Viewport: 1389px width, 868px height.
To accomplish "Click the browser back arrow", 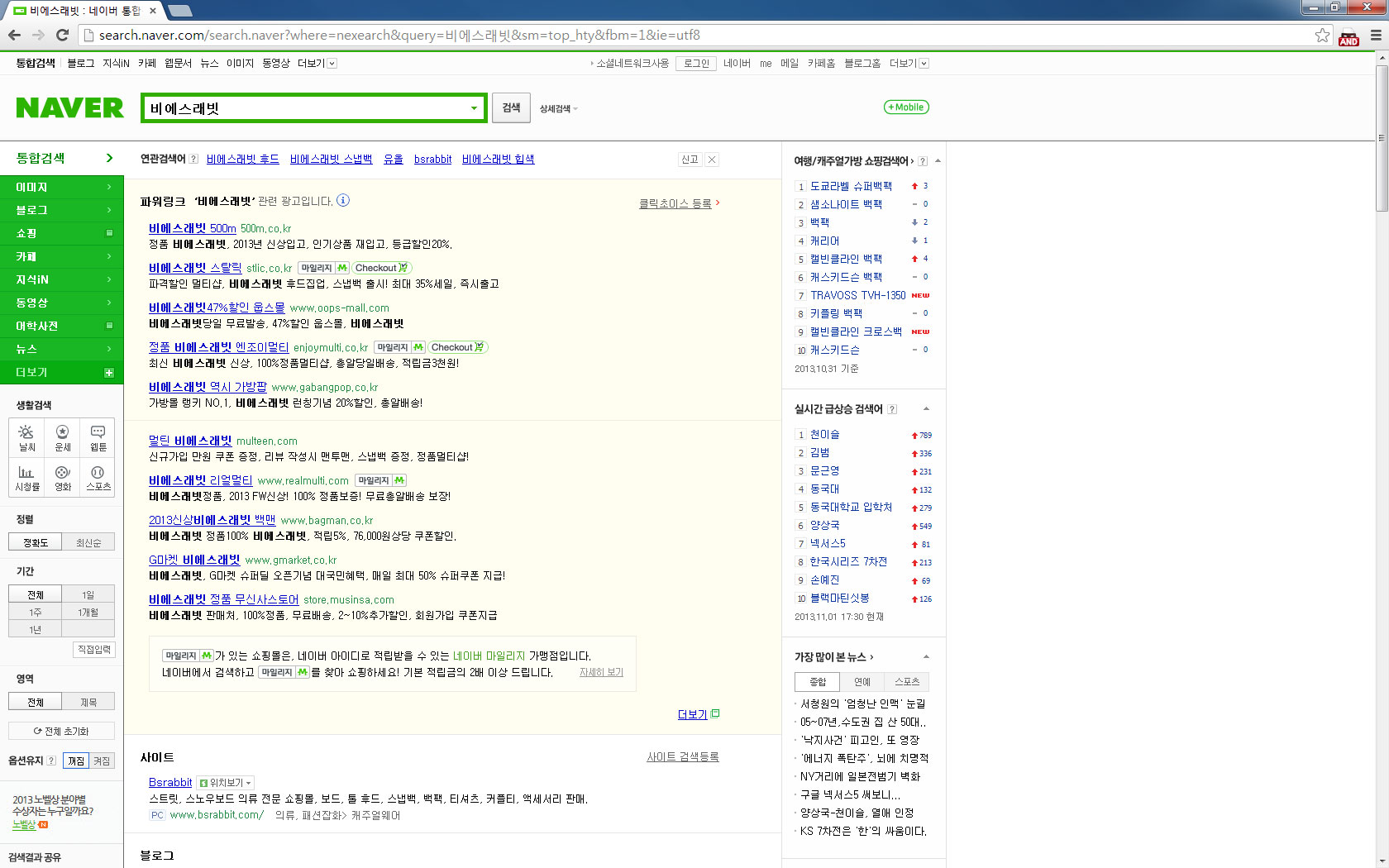I will click(x=14, y=35).
